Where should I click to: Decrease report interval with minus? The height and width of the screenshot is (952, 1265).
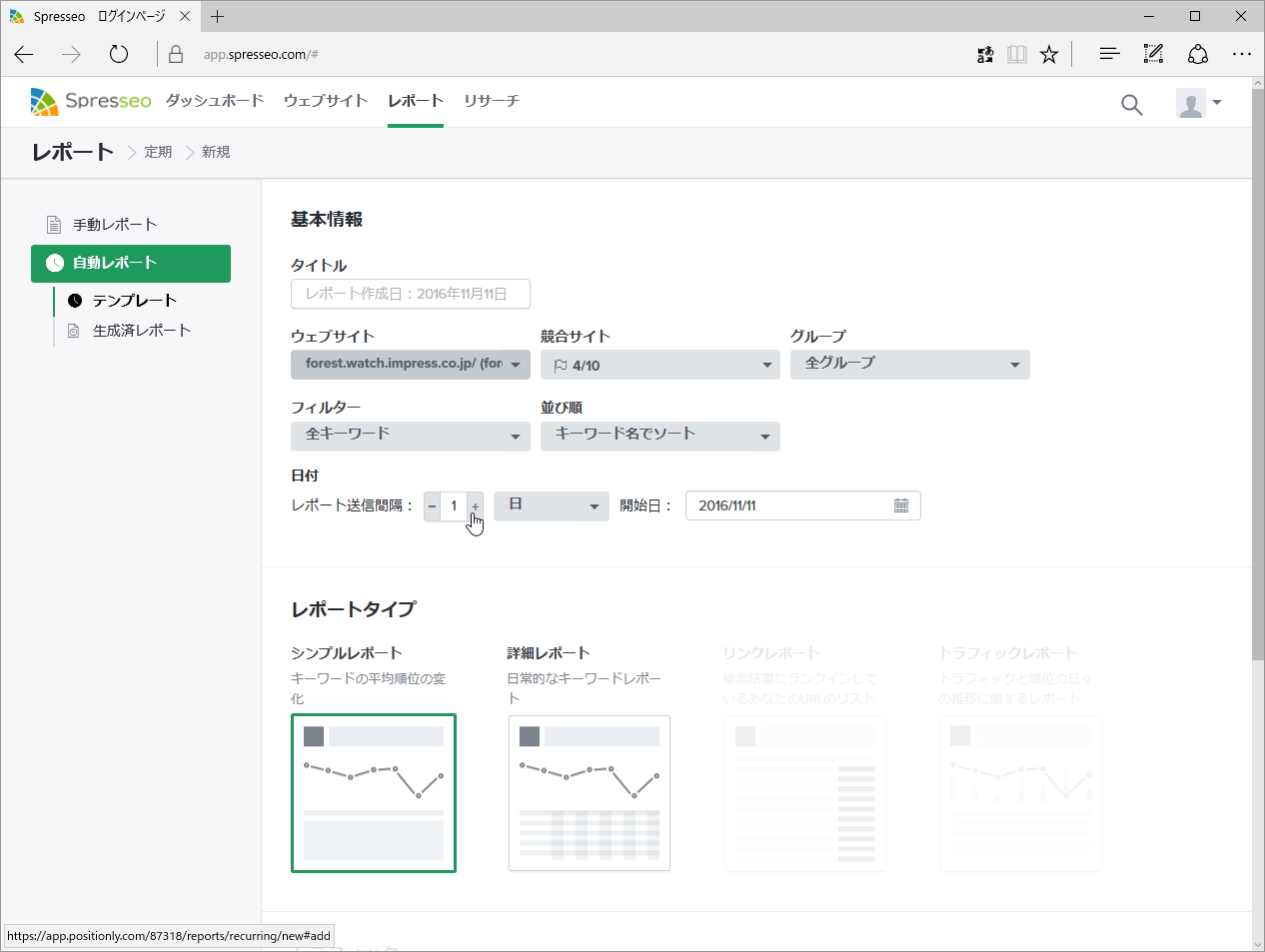pos(432,506)
